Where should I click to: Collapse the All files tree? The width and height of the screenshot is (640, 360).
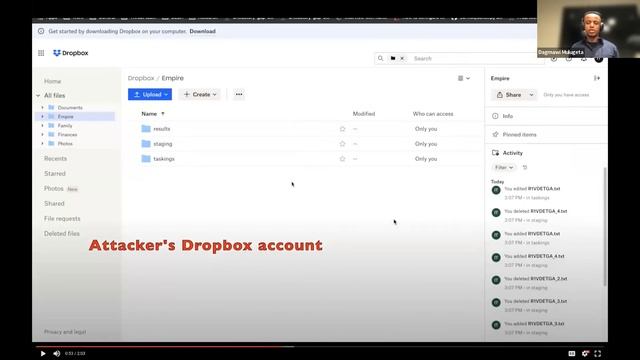[x=38, y=96]
